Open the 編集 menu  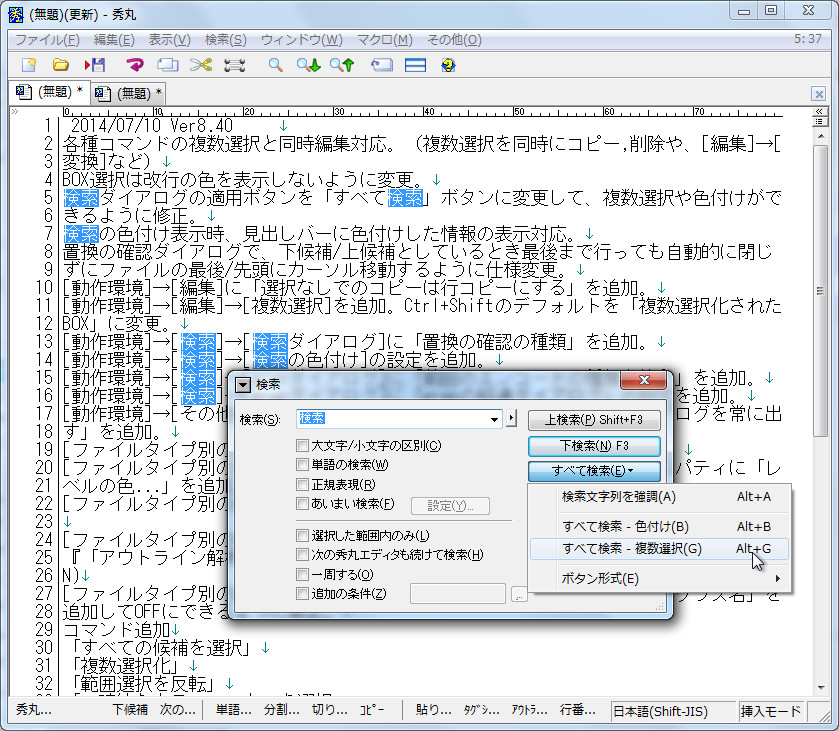(x=114, y=40)
